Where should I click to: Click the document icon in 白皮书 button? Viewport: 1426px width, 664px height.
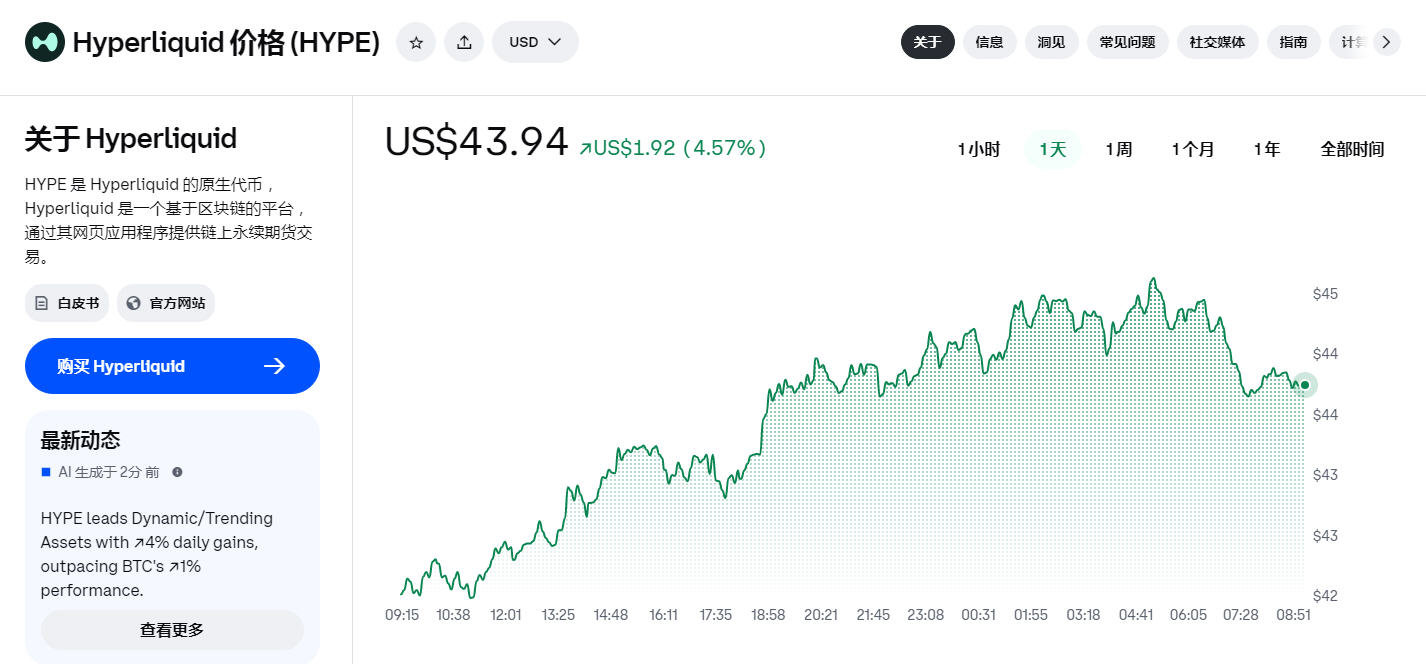coord(42,303)
